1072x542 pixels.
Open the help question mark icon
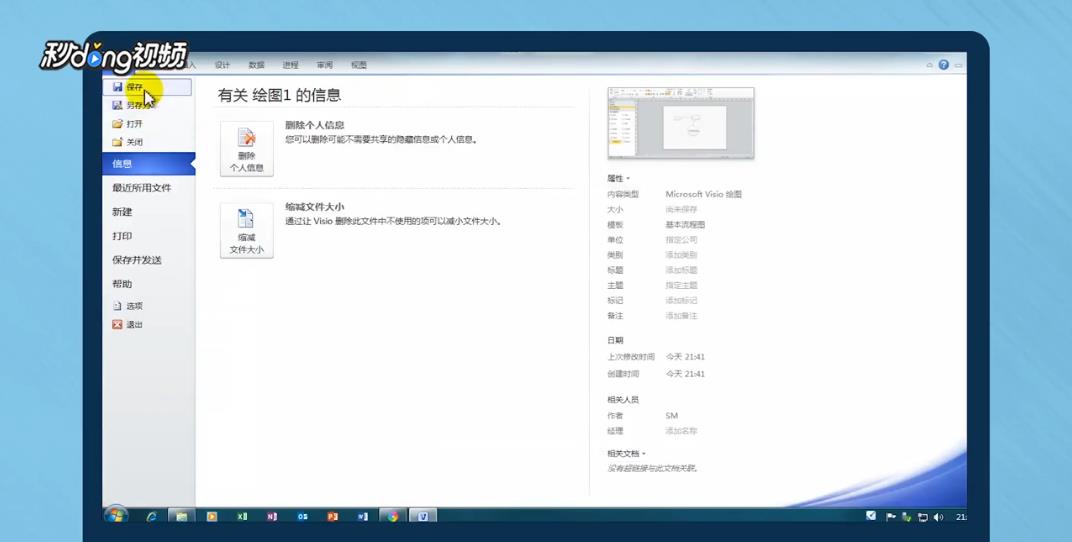943,65
